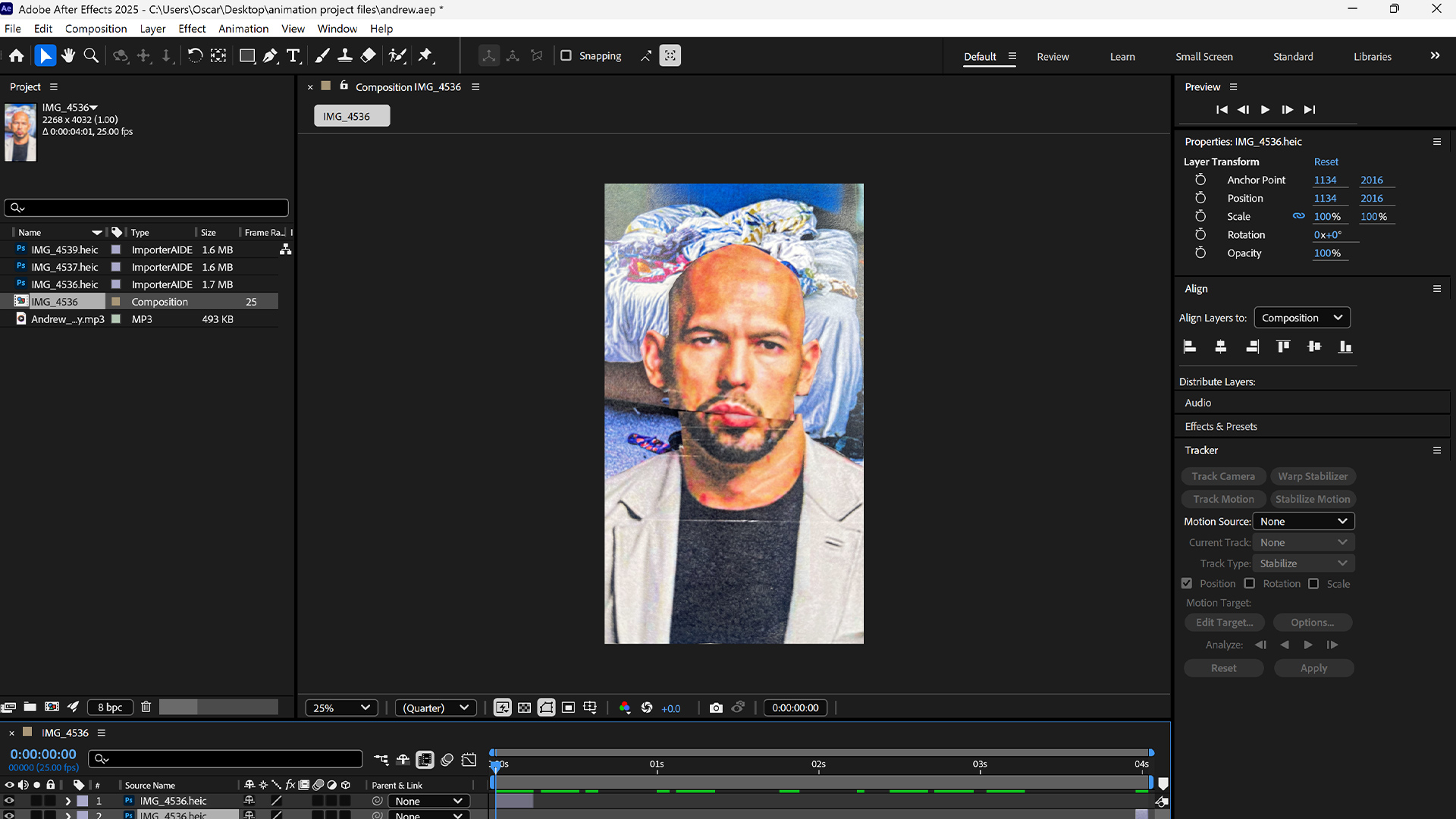Play the composition preview
This screenshot has height=819, width=1456.
pyautogui.click(x=1265, y=109)
